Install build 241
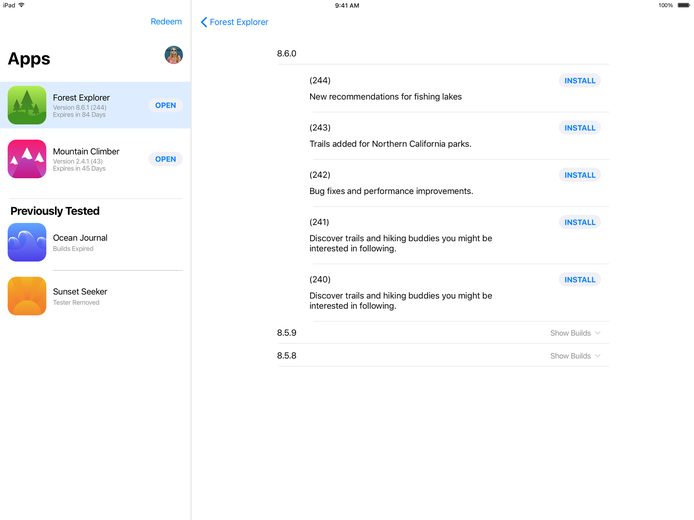Viewport: 694px width, 520px height. pos(579,222)
